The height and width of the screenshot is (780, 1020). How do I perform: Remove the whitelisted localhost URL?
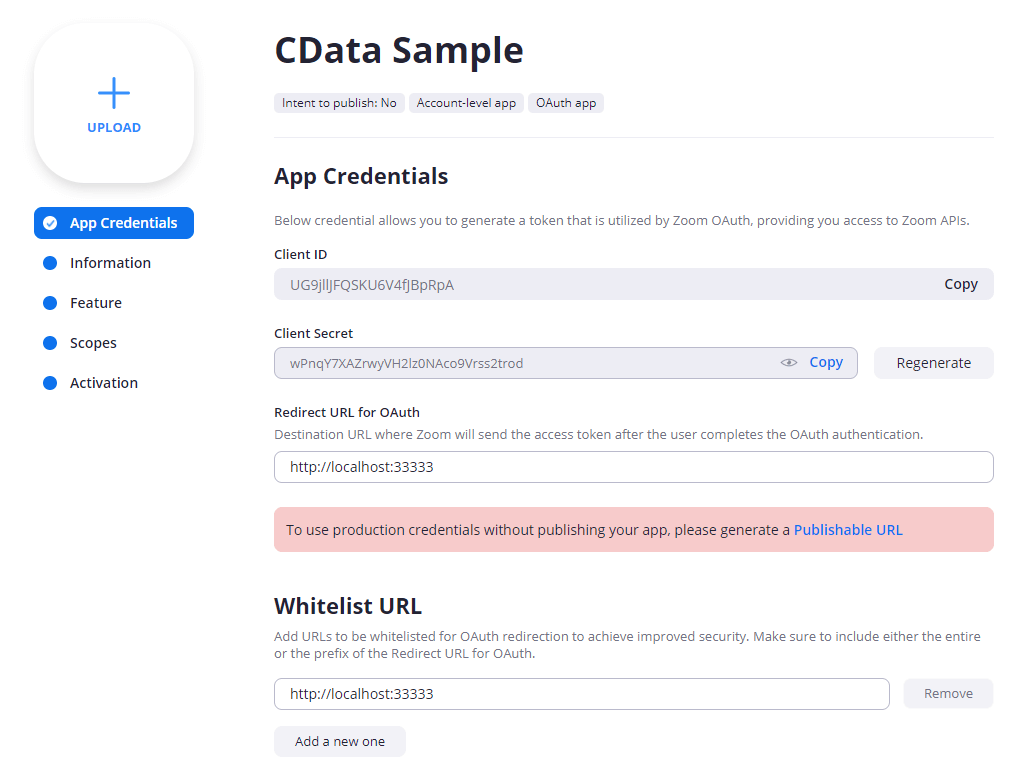948,694
